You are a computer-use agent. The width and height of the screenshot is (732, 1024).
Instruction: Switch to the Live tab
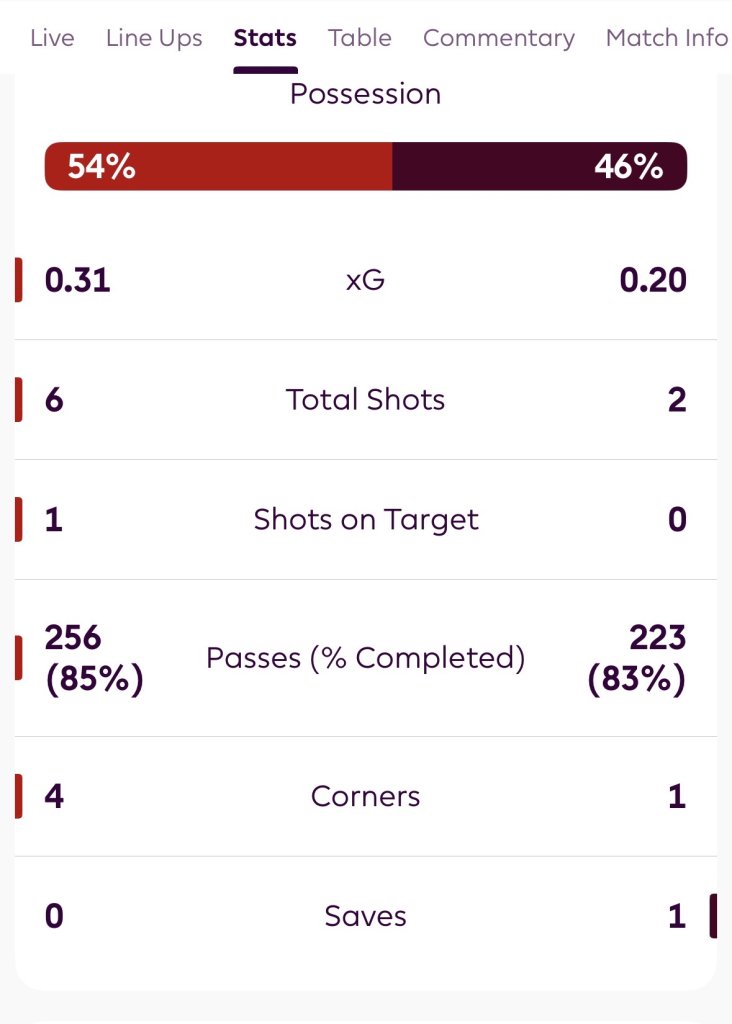click(52, 39)
